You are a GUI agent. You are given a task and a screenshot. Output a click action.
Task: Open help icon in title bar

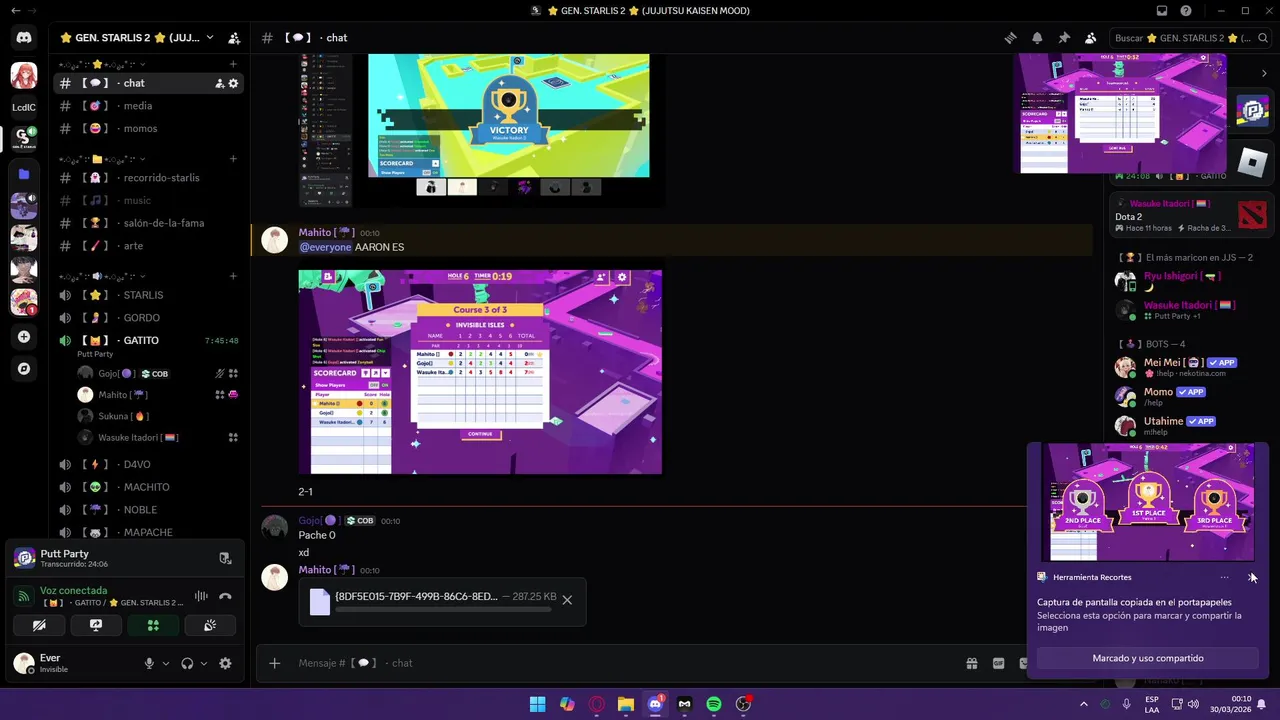(1186, 11)
